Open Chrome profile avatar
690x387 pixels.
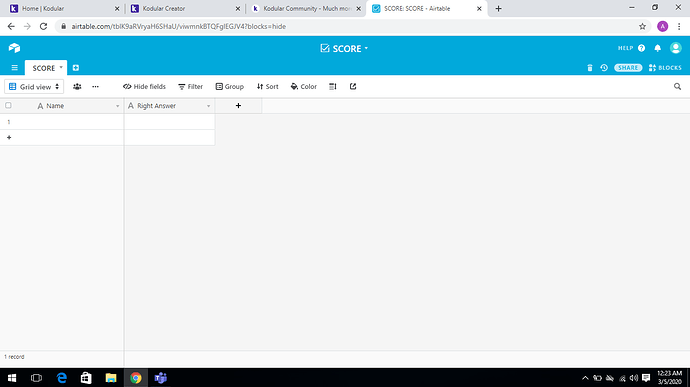coord(662,26)
